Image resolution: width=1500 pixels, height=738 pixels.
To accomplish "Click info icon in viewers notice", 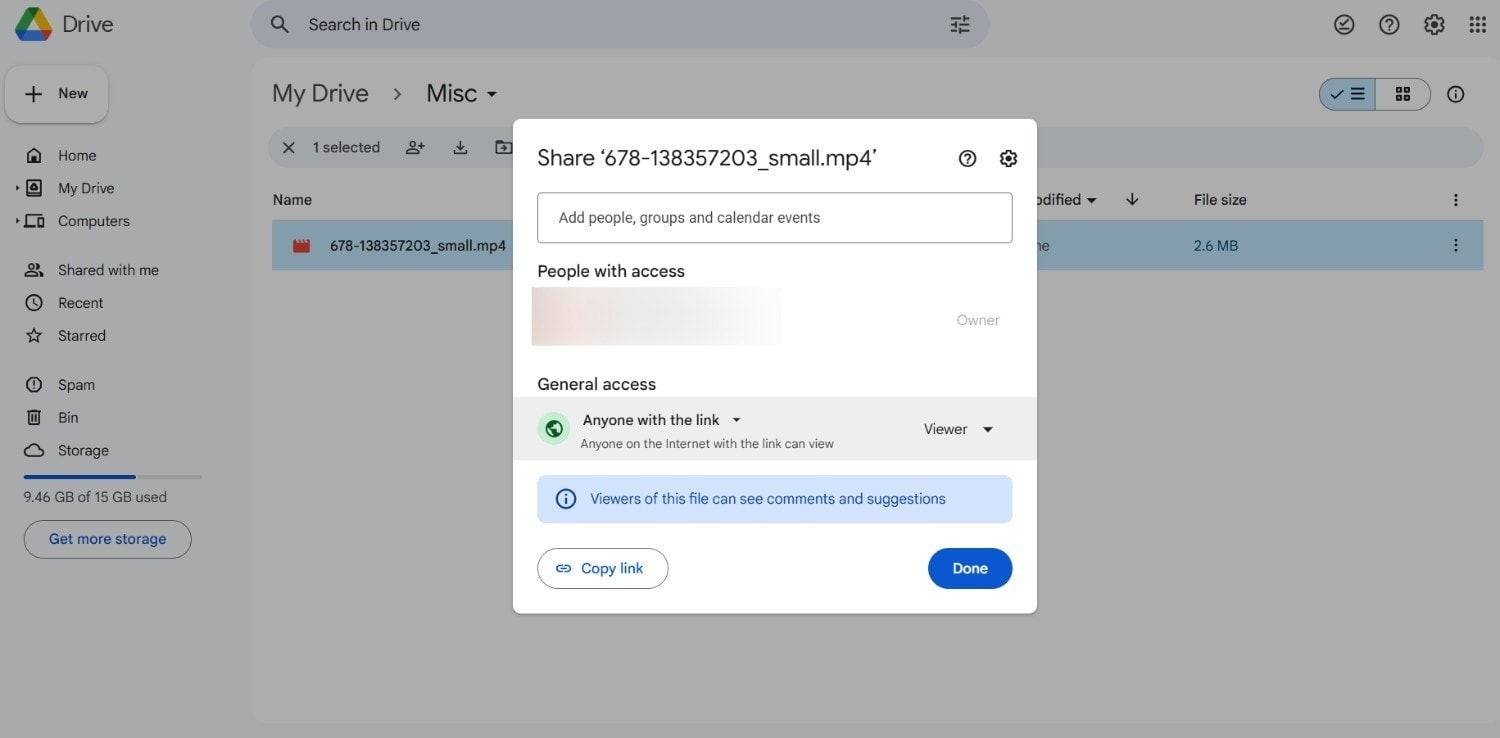I will click(566, 499).
